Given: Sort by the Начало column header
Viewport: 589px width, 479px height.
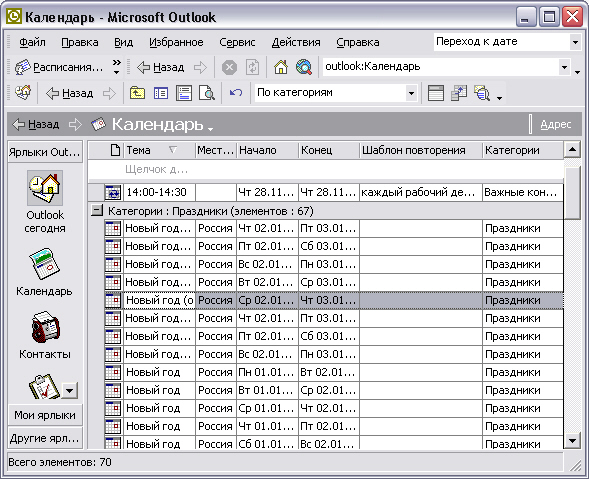Looking at the screenshot, I should [x=267, y=150].
